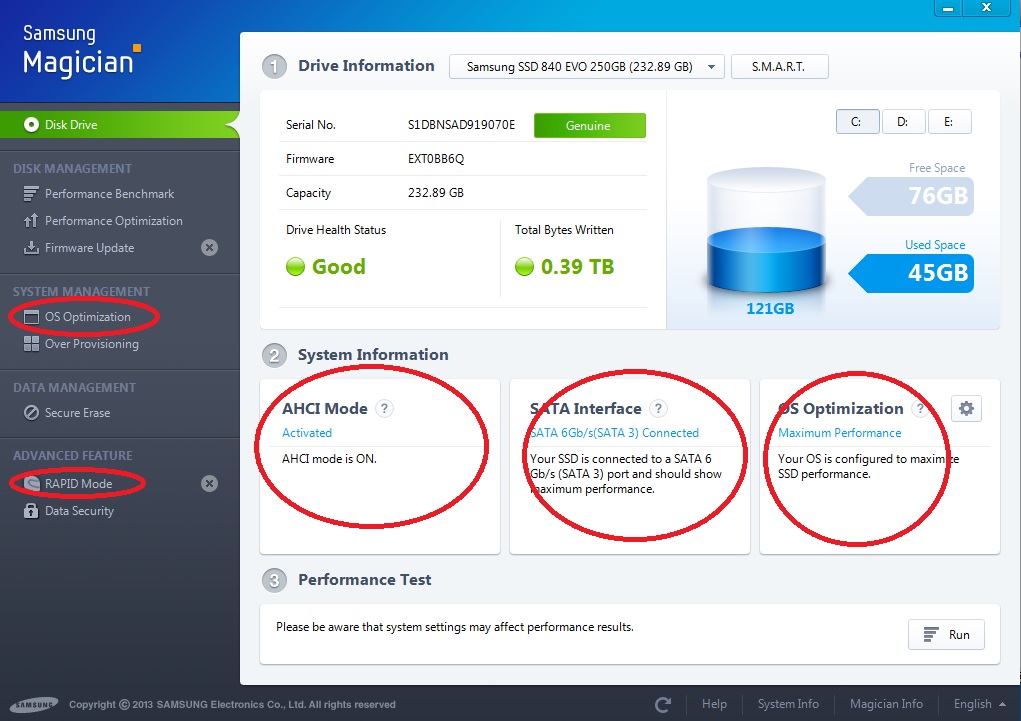Click the AHCI Mode help question icon
This screenshot has width=1021, height=721.
pos(384,409)
